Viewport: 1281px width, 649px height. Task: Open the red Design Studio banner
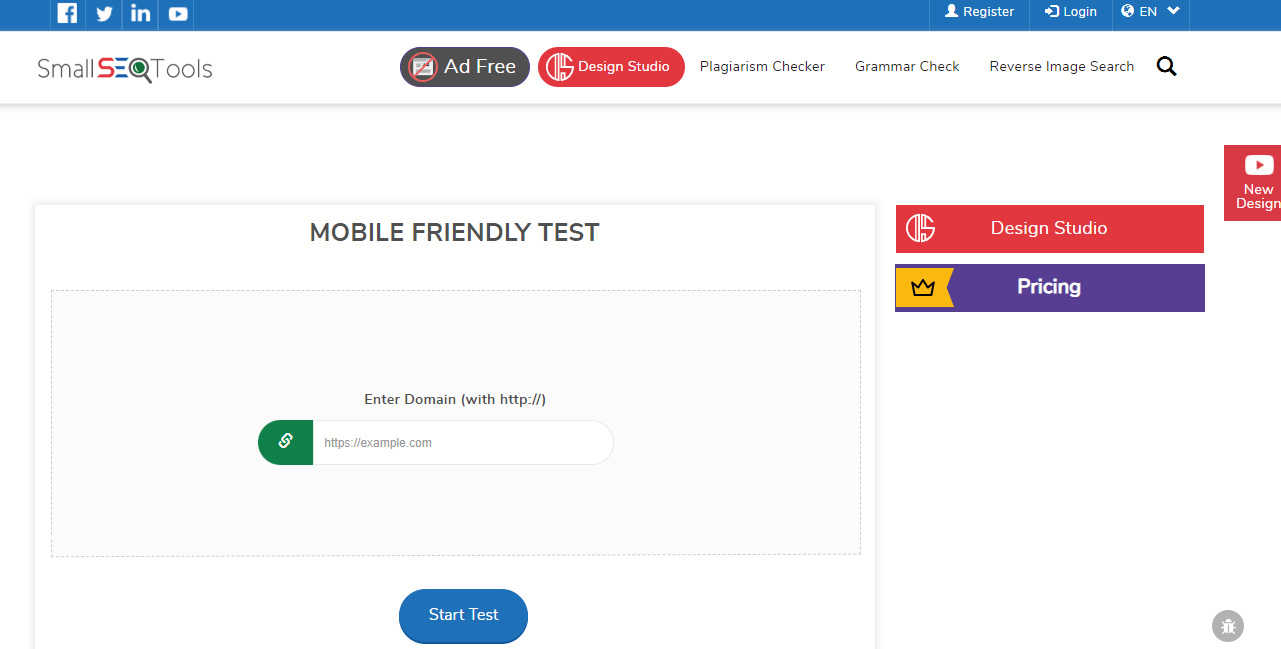click(1048, 228)
